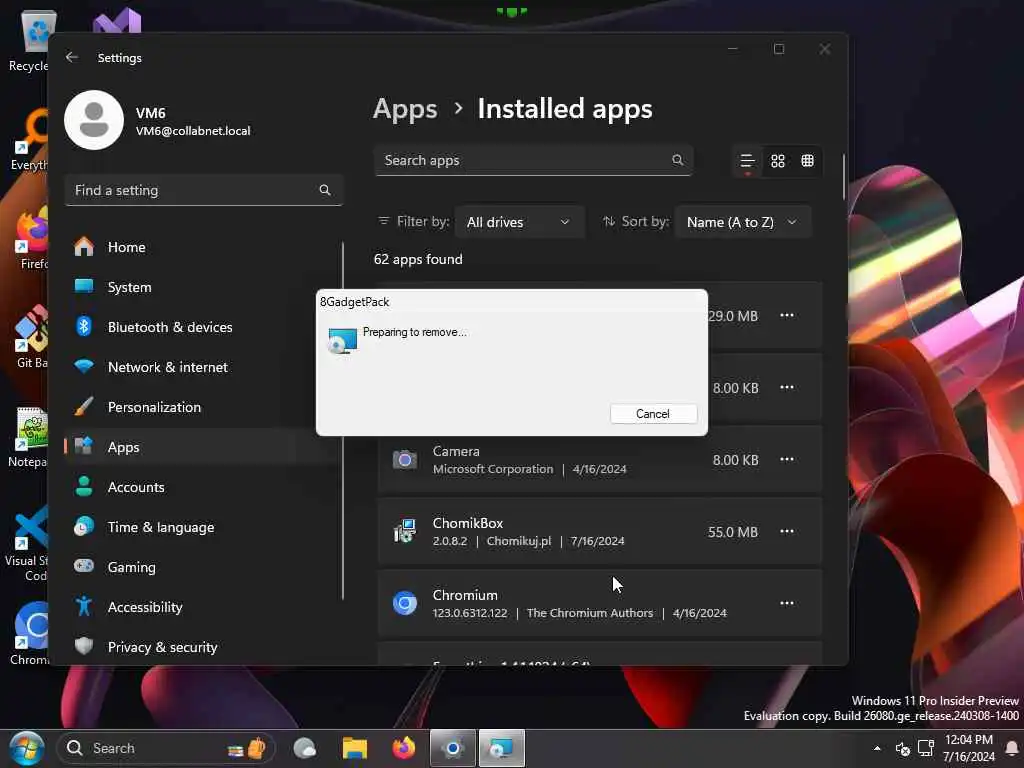Open more options for the first 8.00 KB app

click(787, 387)
